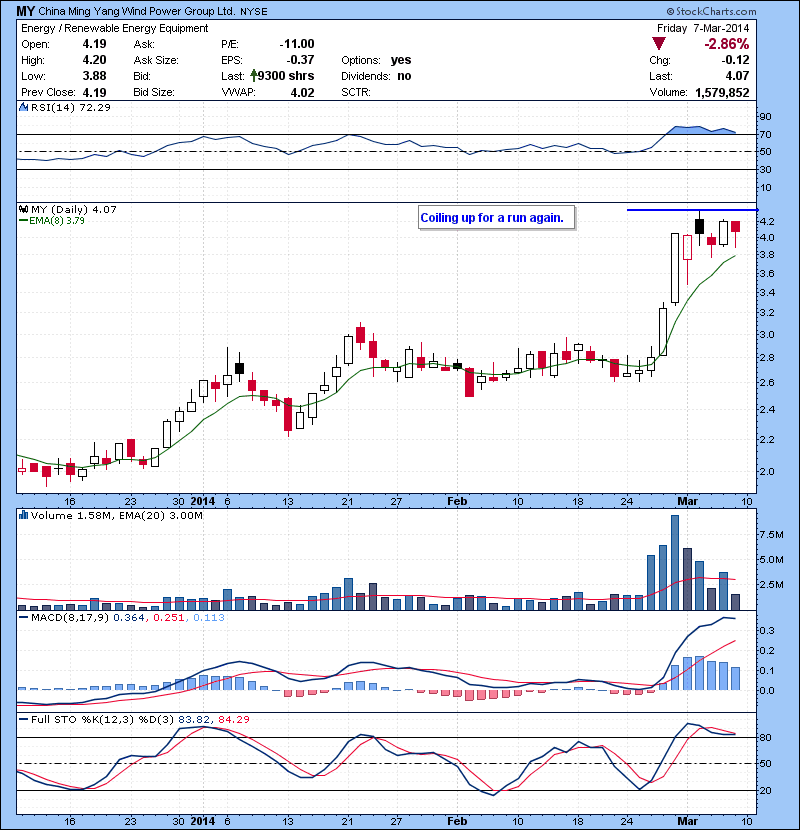800x830 pixels.
Task: Click the stochastic %D value 84.29
Action: click(233, 719)
